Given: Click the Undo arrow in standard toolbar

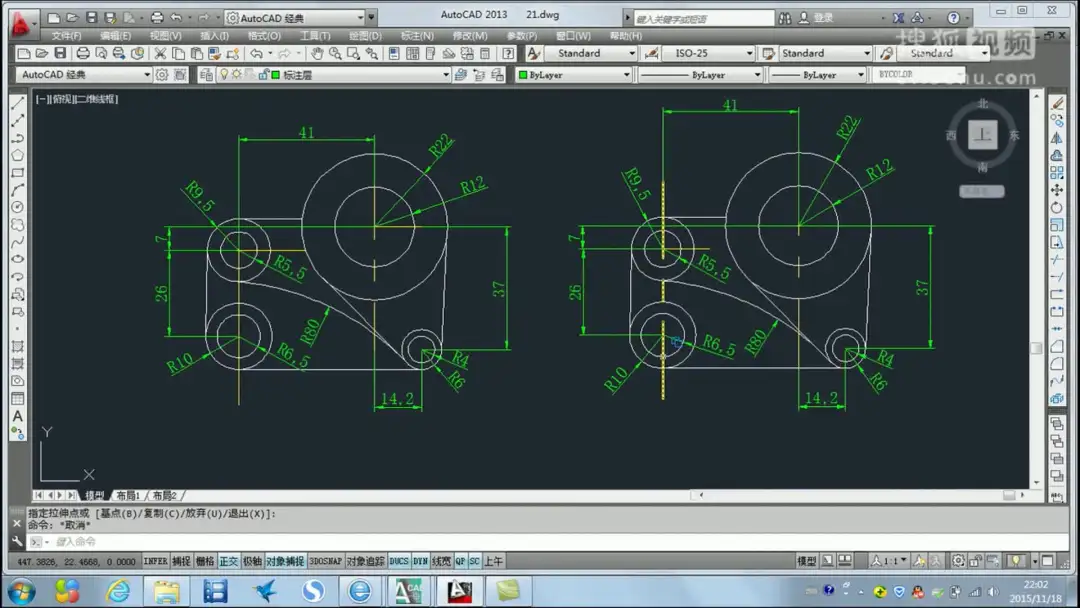Looking at the screenshot, I should coord(256,53).
